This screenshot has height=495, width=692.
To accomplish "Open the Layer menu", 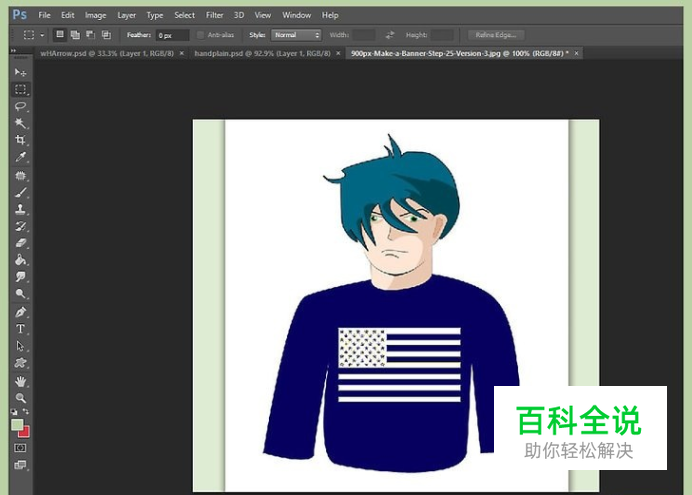I will coord(127,15).
